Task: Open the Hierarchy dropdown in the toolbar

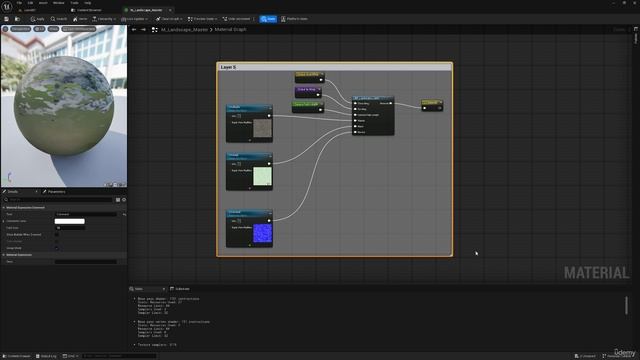Action: pos(104,19)
